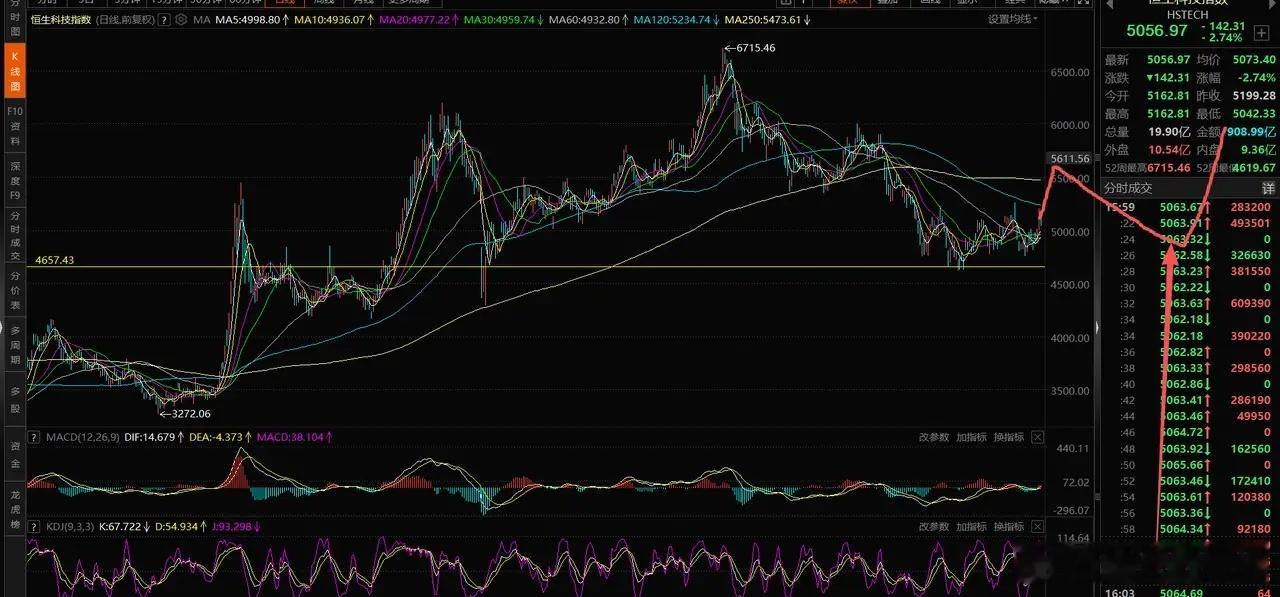Click 换指标 in the MACD panel

[1008, 437]
